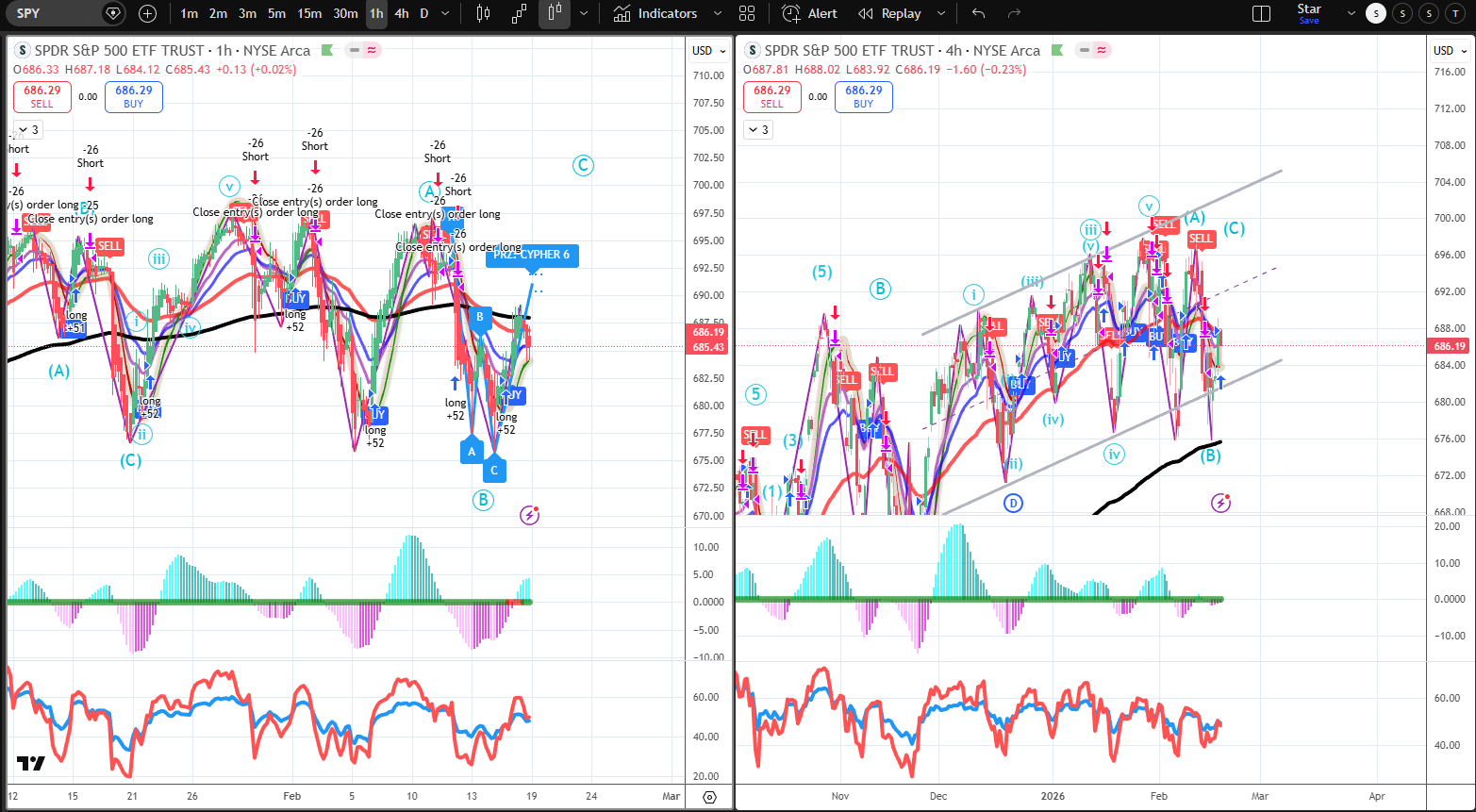
Task: Switch to the 15m timeframe
Action: point(309,13)
